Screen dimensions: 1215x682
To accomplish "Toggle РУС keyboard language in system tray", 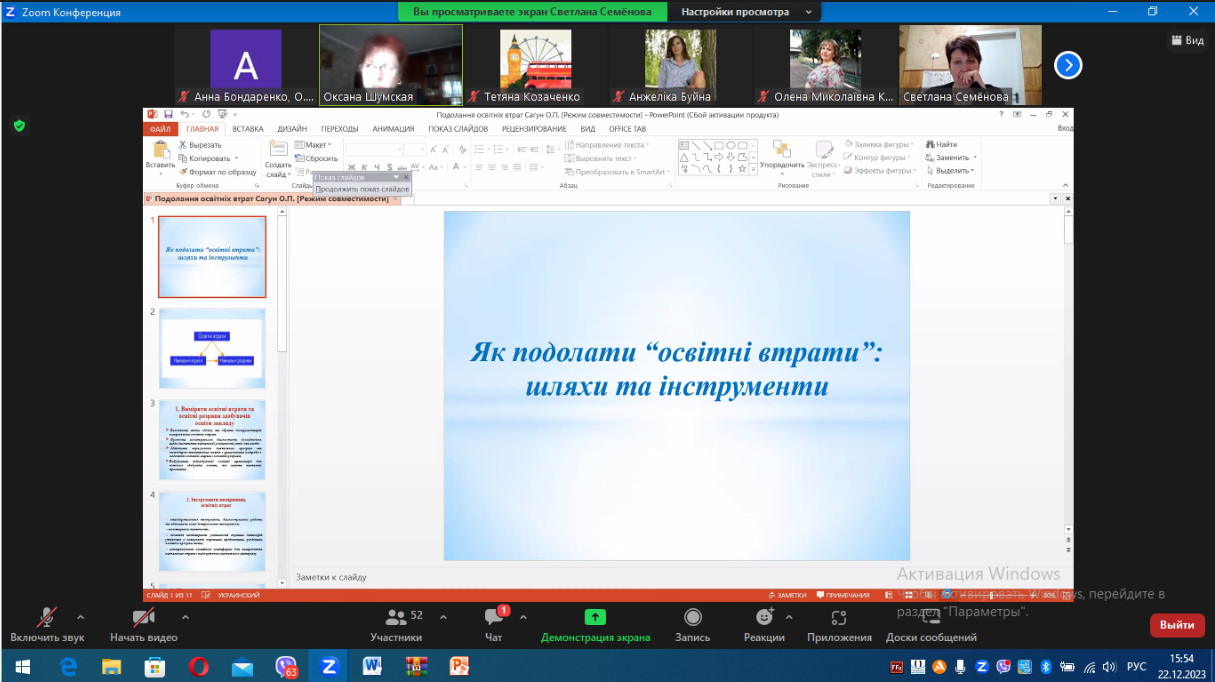I will (x=1136, y=667).
